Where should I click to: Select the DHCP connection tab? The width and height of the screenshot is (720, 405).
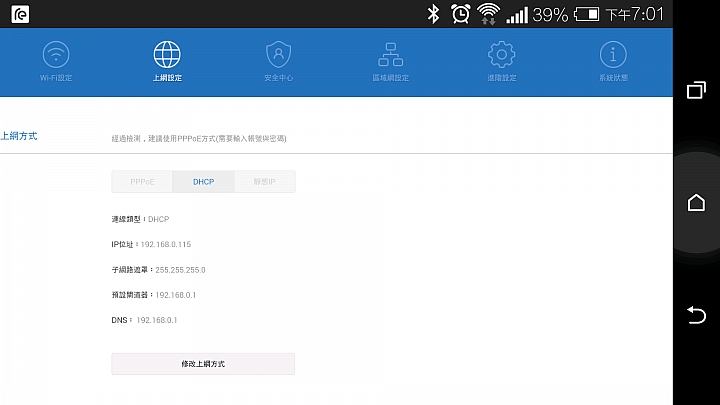tap(203, 182)
